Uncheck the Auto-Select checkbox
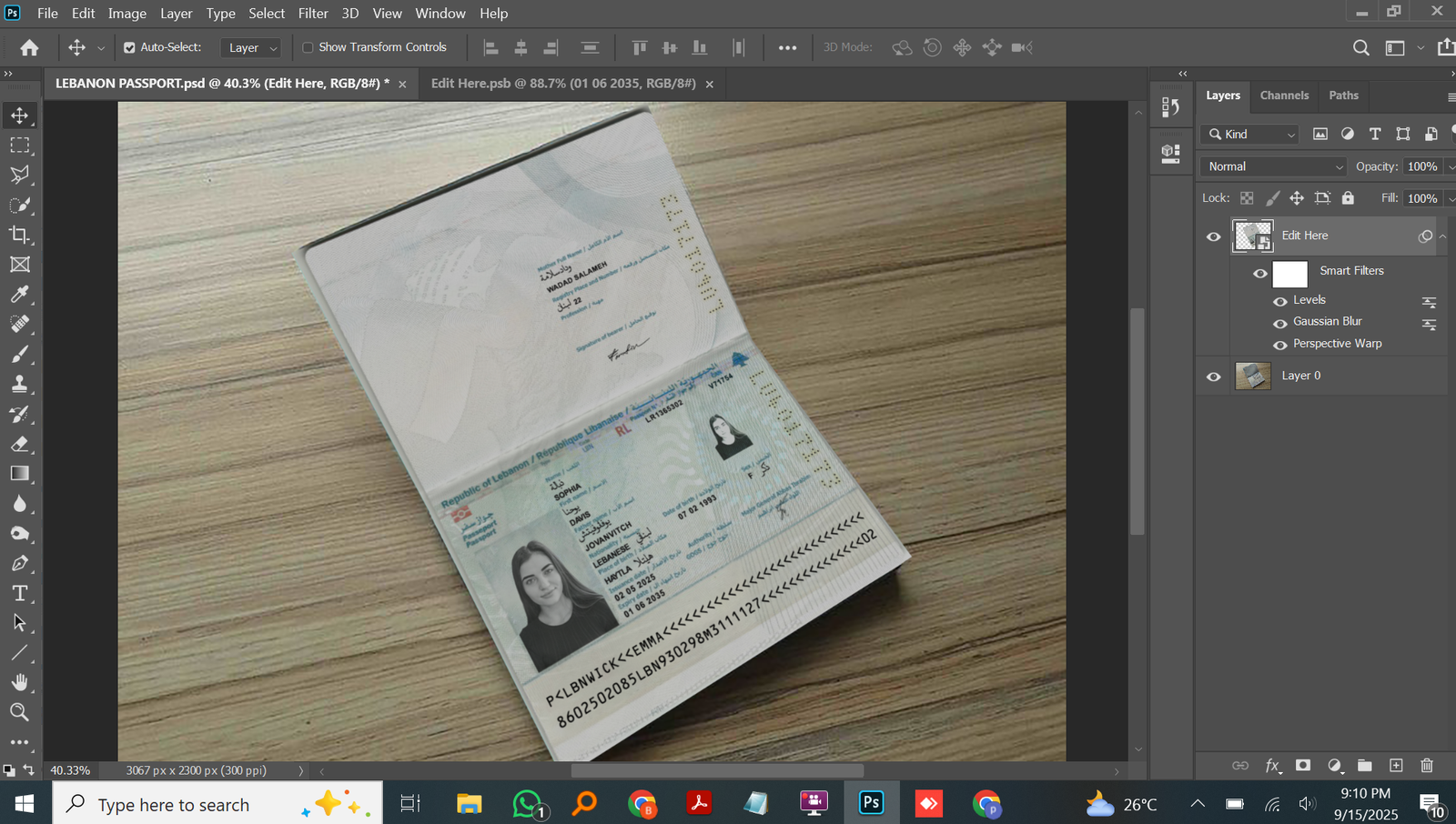 tap(129, 47)
